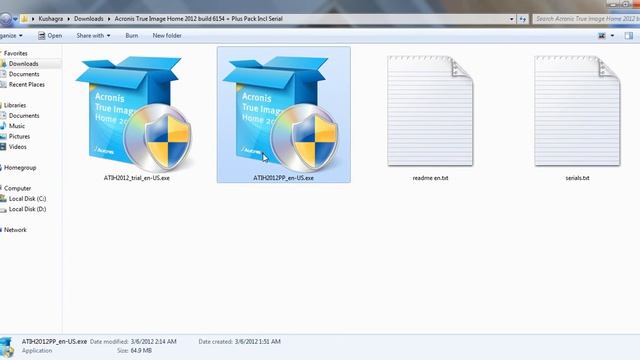Click the serials.txt file name
This screenshot has width=640, height=360.
click(x=577, y=178)
